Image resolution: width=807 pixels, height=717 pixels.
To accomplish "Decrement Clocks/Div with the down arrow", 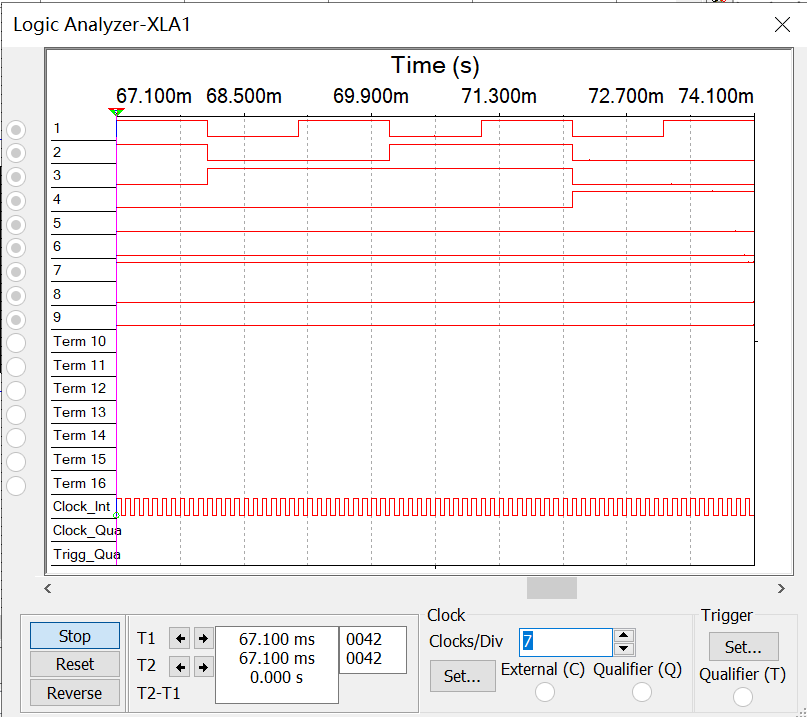I will [x=622, y=647].
